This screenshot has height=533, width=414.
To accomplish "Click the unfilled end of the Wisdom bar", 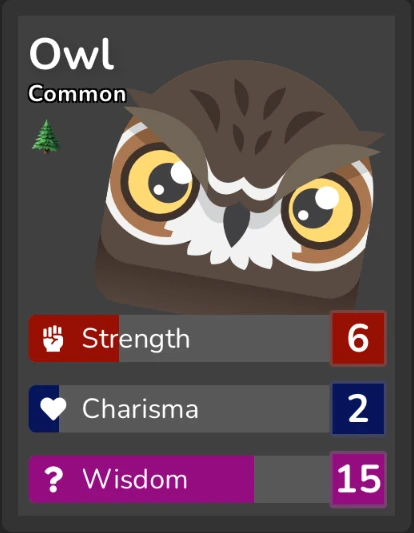I will click(x=292, y=479).
